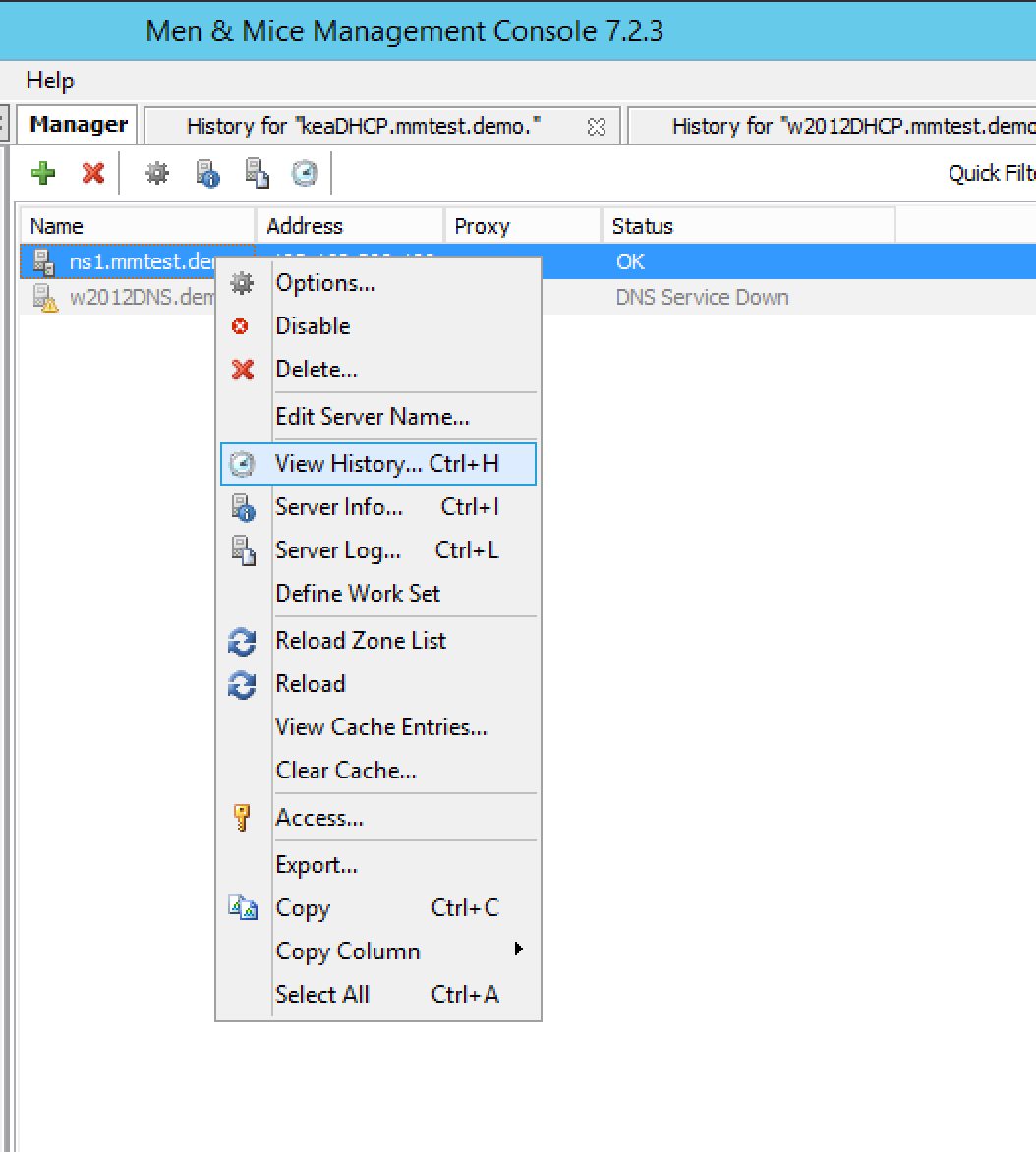
Task: Click the green plus add server icon
Action: [43, 174]
